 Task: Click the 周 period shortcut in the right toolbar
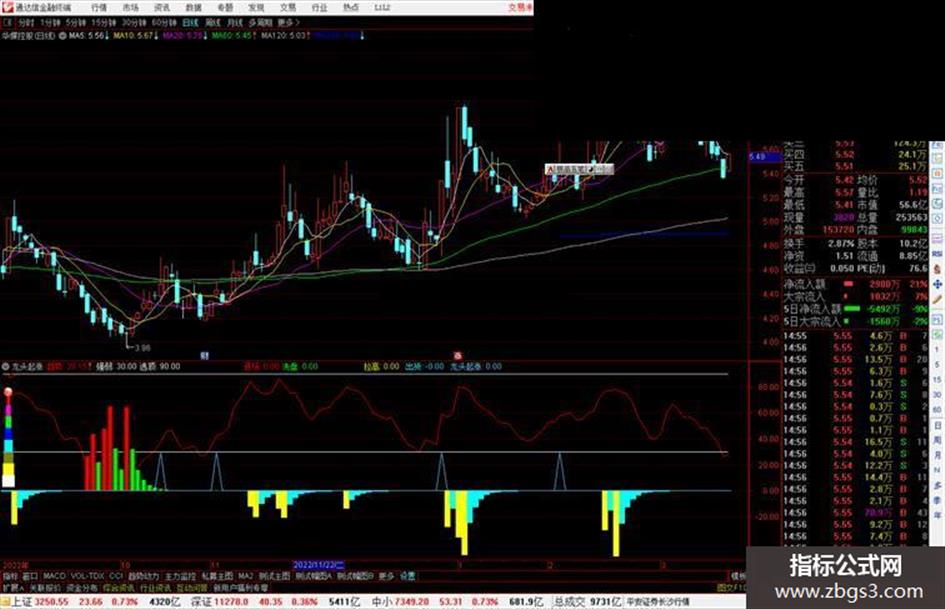tap(937, 441)
